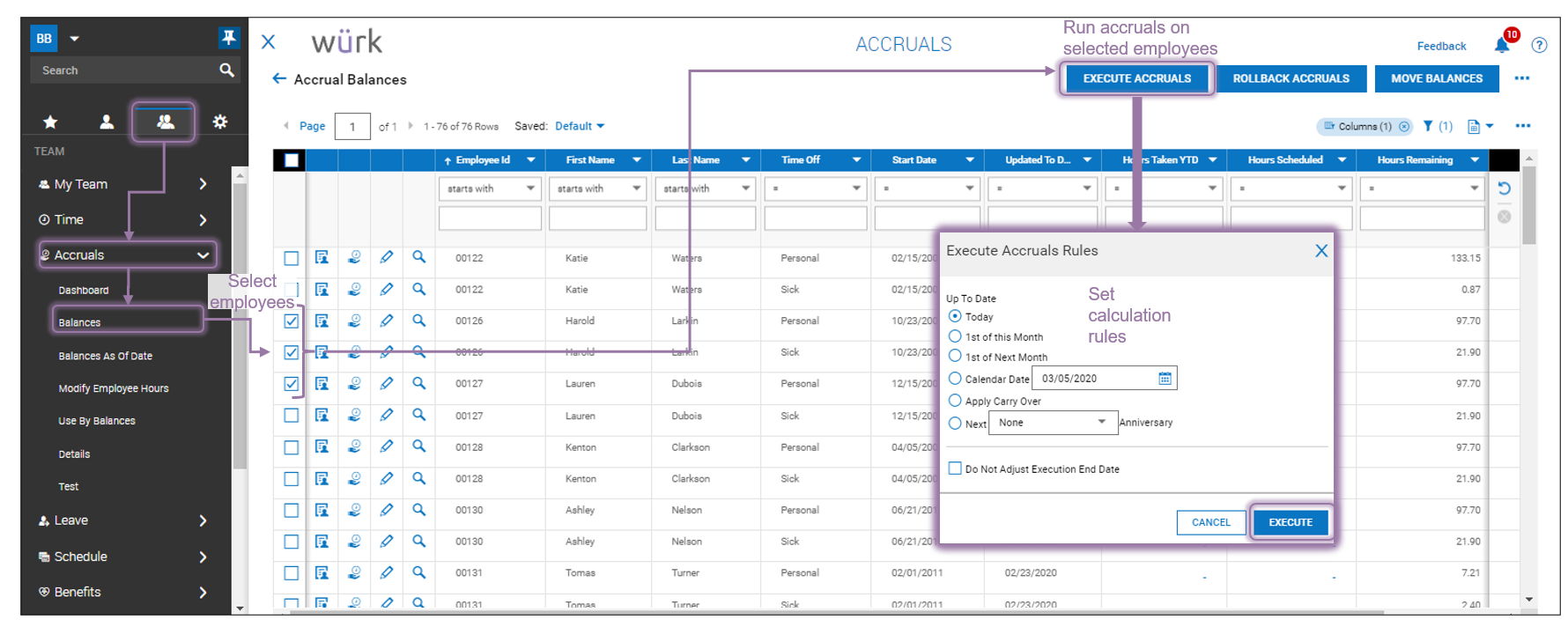Open Use By Balances
The width and height of the screenshot is (1568, 627).
pyautogui.click(x=97, y=421)
